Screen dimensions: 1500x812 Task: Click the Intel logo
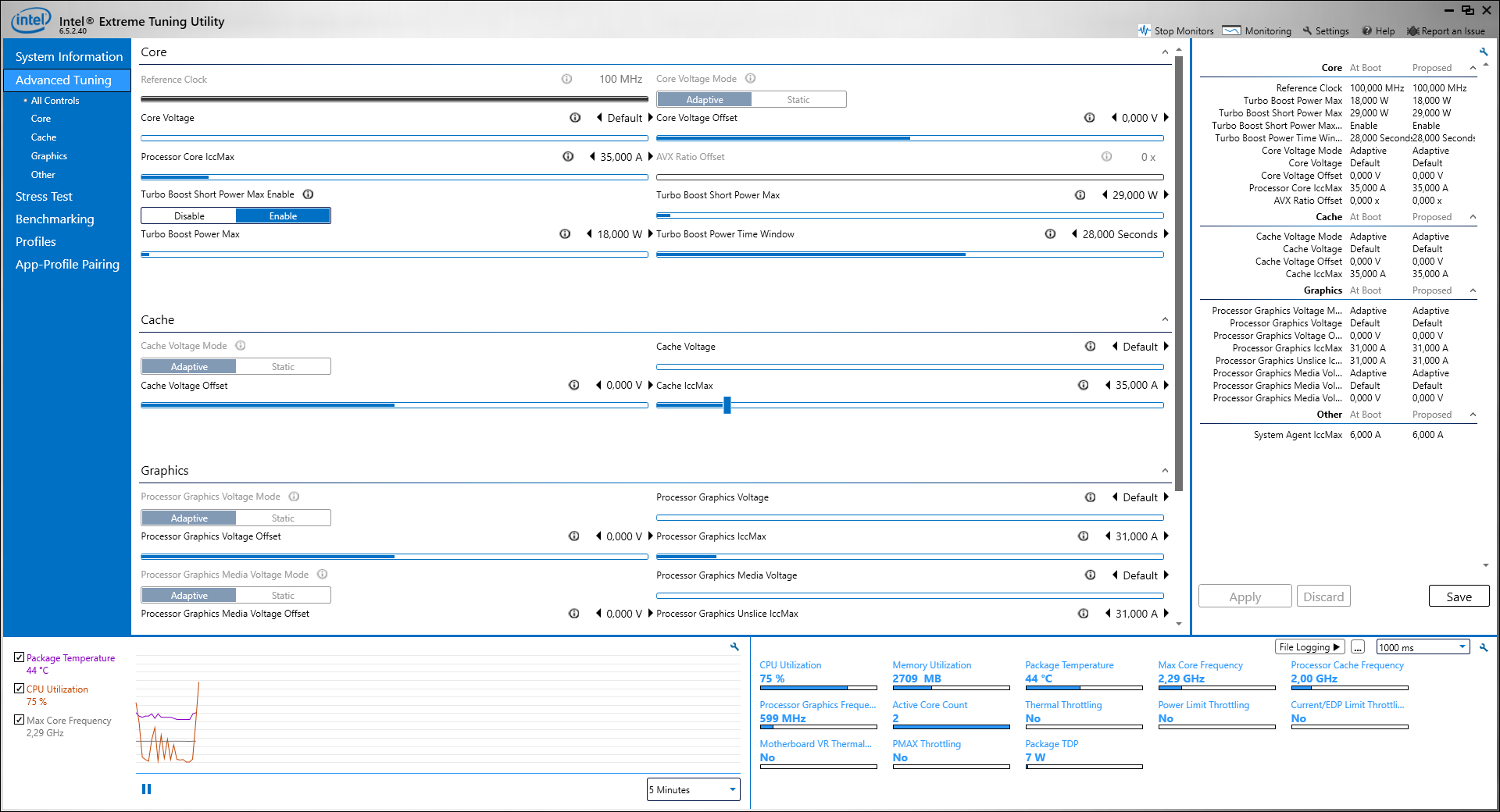[x=31, y=20]
